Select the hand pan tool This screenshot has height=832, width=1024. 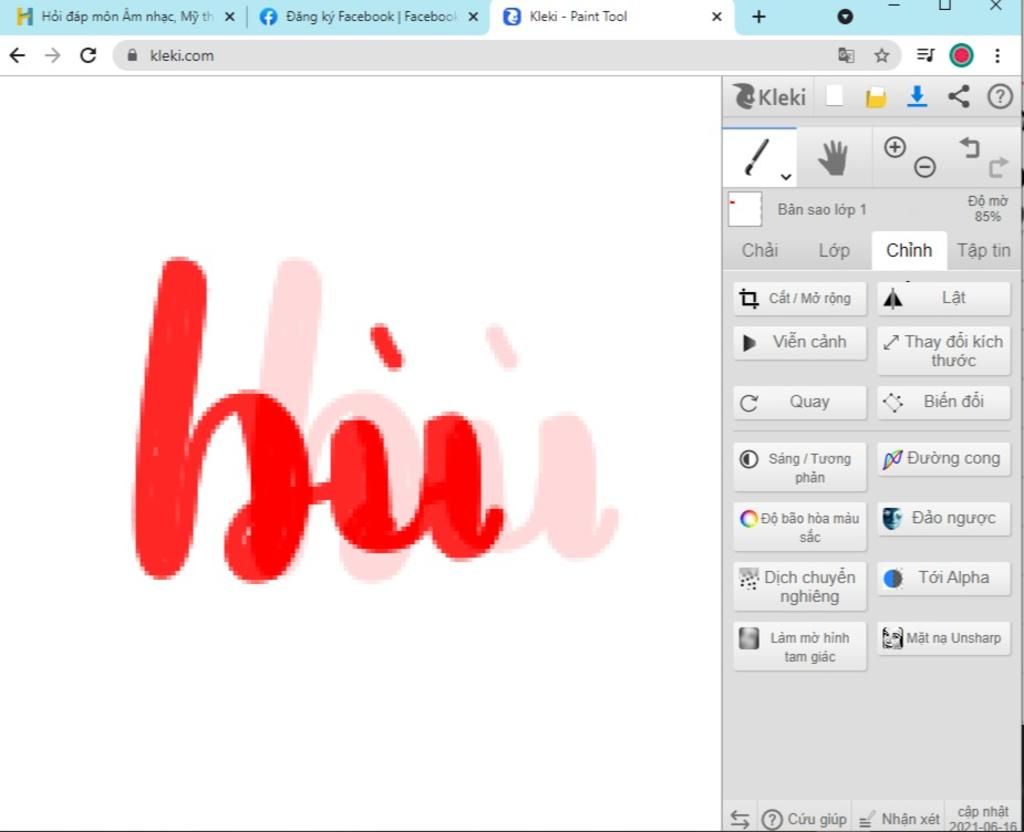click(833, 157)
